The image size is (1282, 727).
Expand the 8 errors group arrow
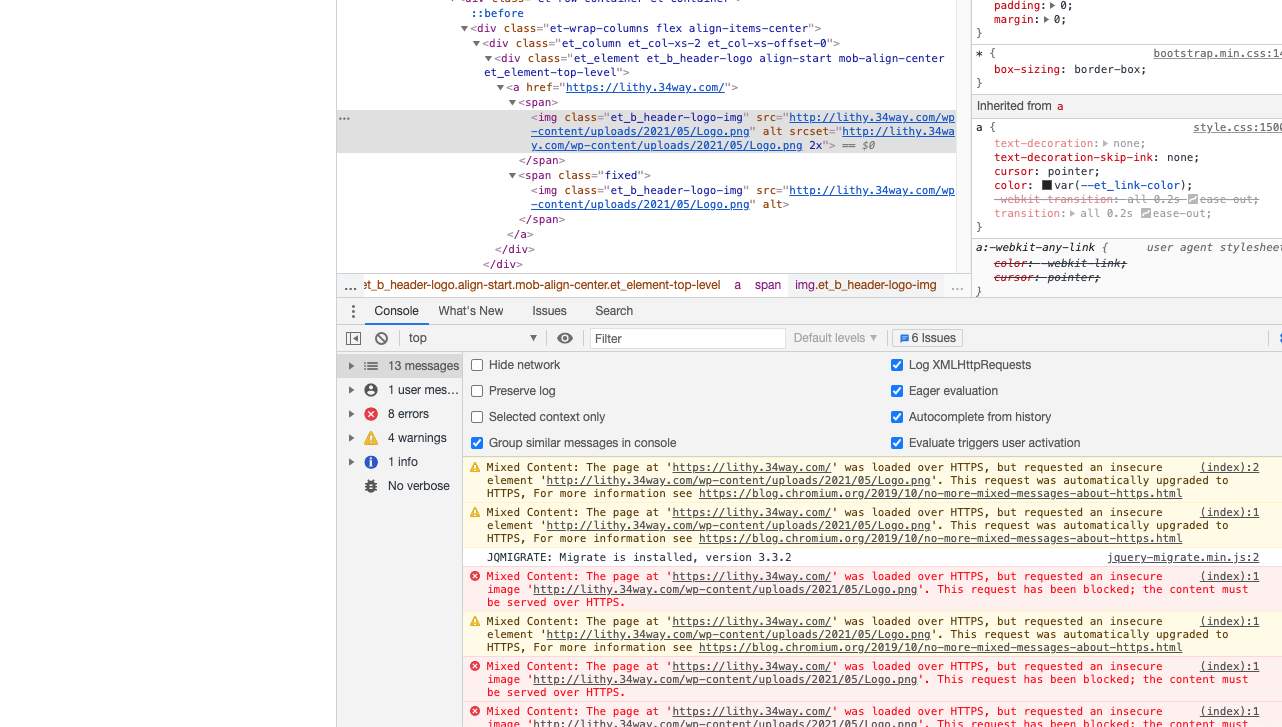(351, 414)
